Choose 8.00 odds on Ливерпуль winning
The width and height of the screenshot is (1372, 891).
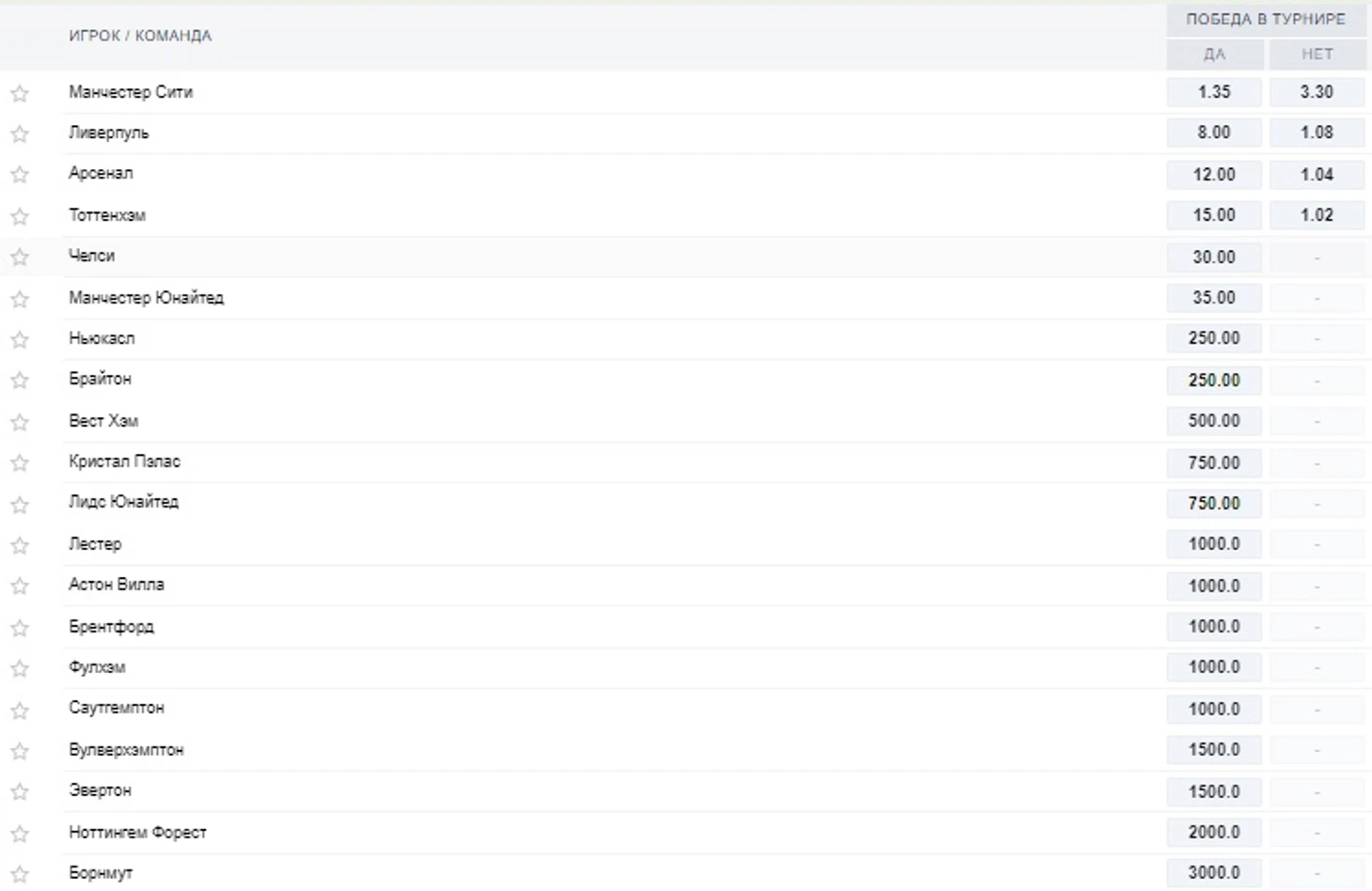click(1214, 133)
